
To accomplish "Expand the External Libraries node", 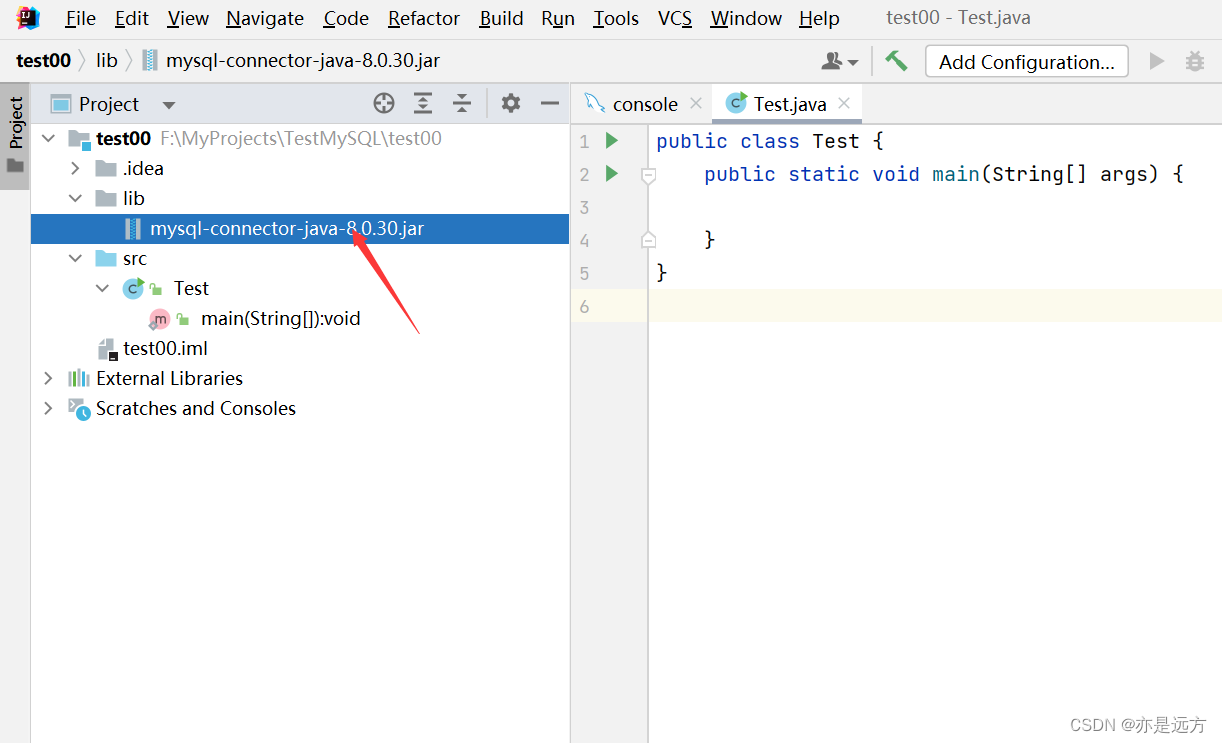I will [x=48, y=378].
